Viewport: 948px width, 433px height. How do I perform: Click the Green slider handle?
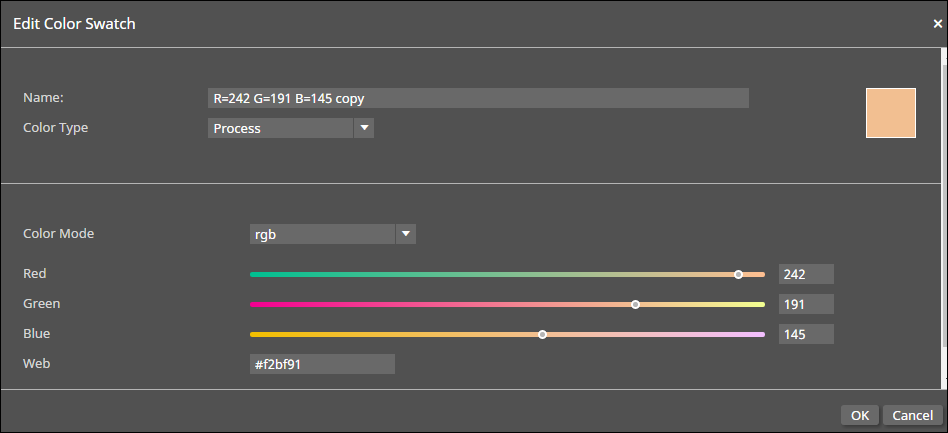coord(635,304)
